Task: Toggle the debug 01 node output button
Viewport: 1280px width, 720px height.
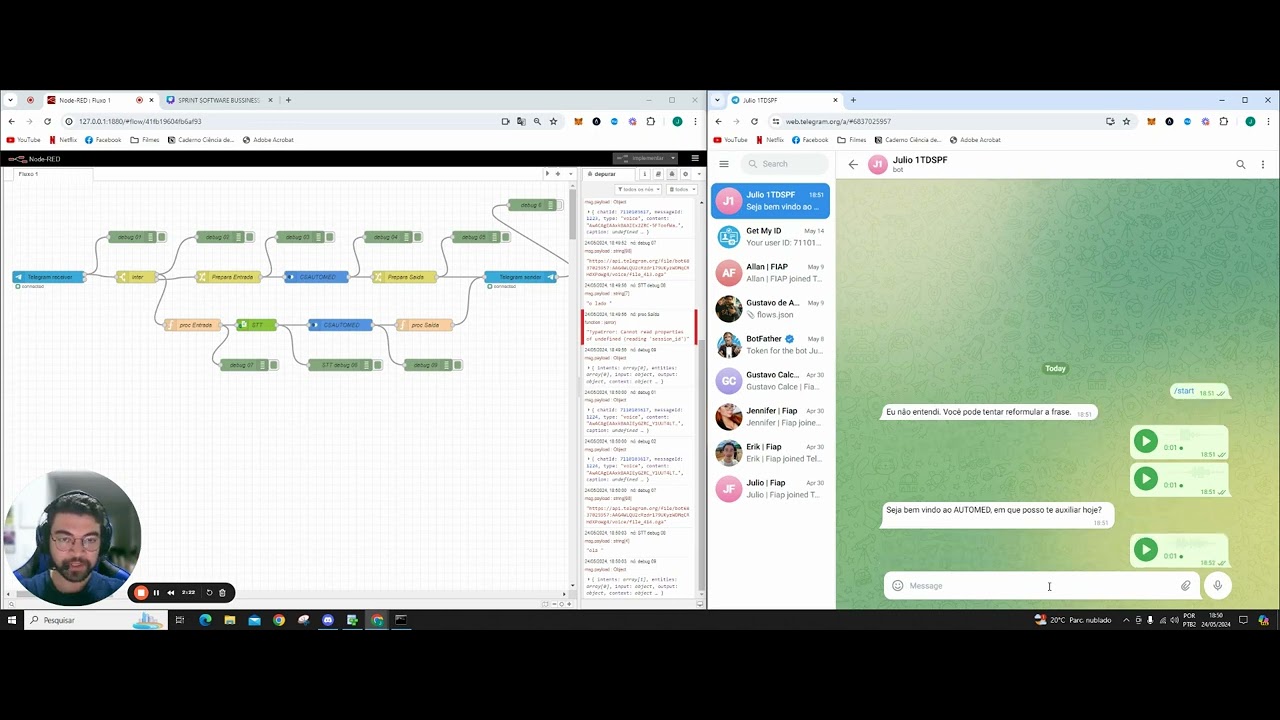Action: coord(162,237)
